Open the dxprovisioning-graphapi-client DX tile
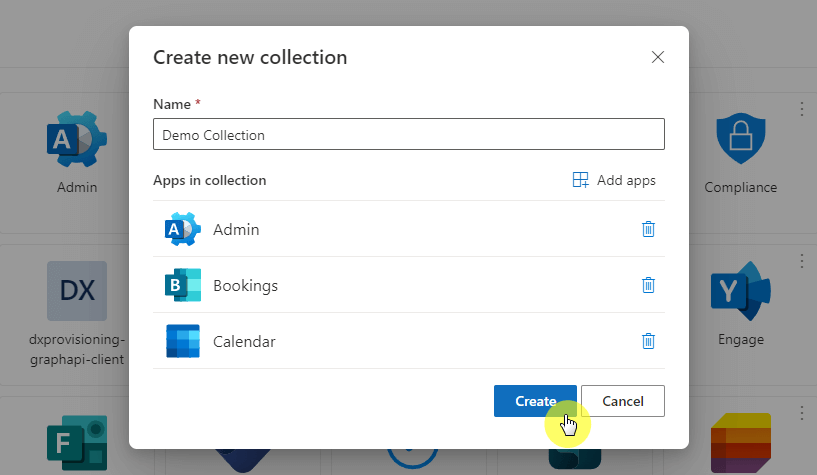The image size is (817, 475). [77, 291]
